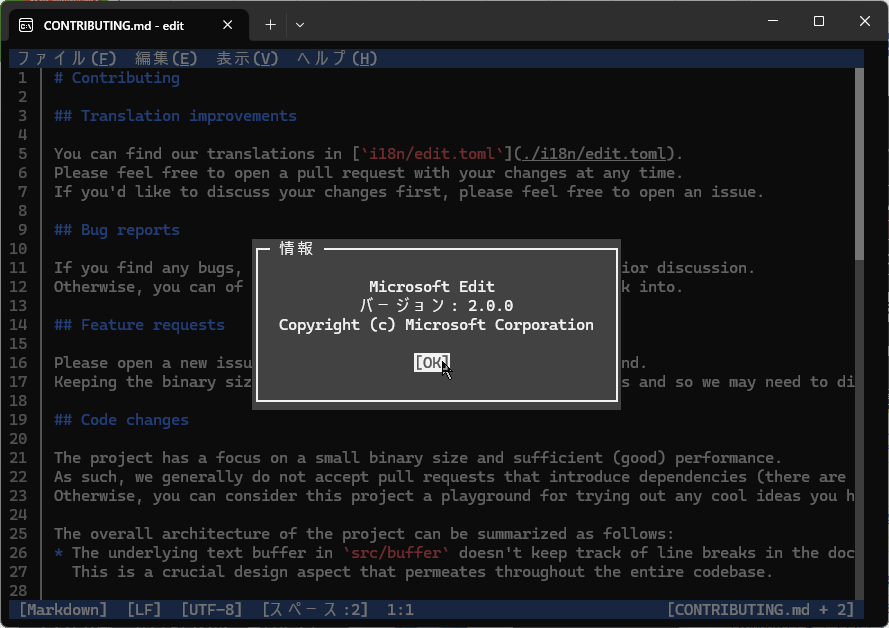
Task: Maximize the terminal window
Action: (819, 21)
